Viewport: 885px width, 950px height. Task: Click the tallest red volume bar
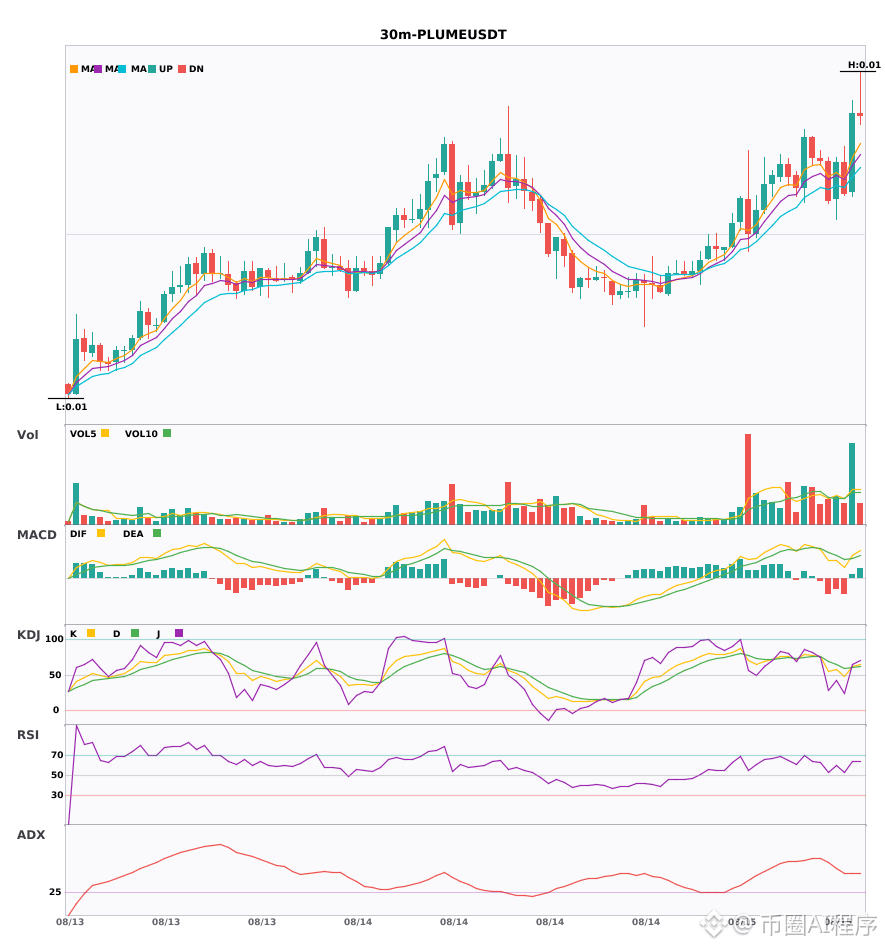tap(748, 479)
